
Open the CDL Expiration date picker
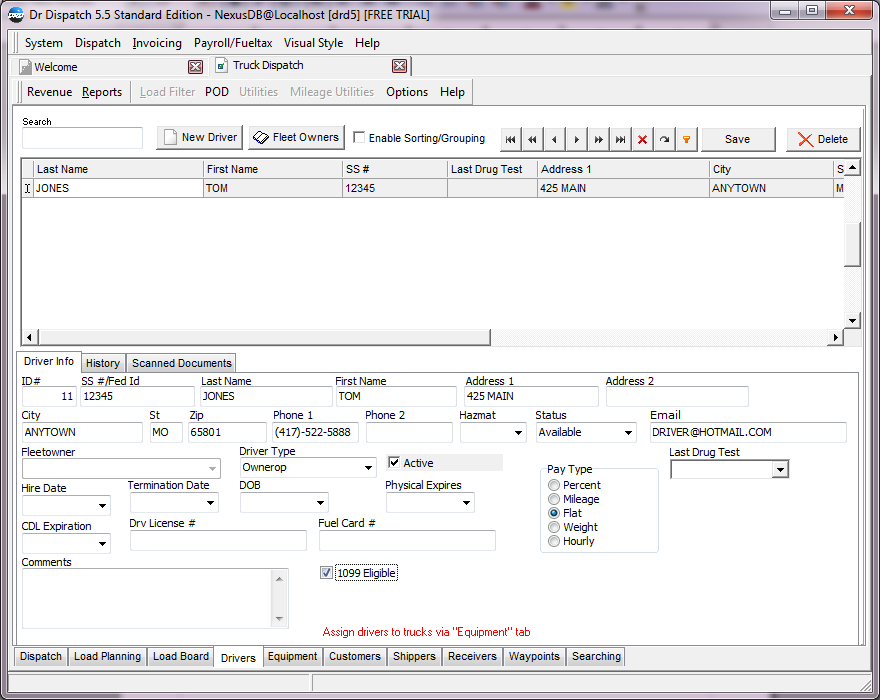click(102, 544)
